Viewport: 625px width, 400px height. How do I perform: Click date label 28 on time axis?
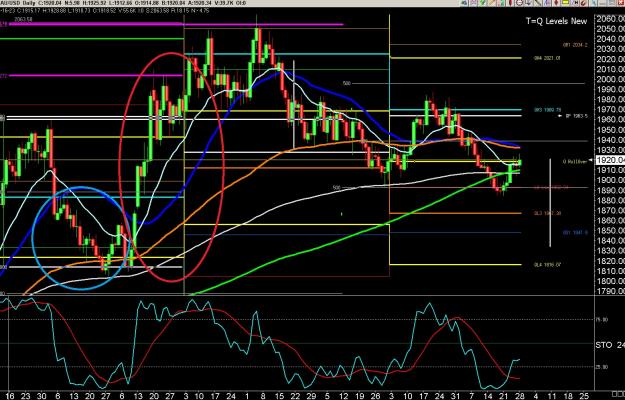[x=520, y=396]
